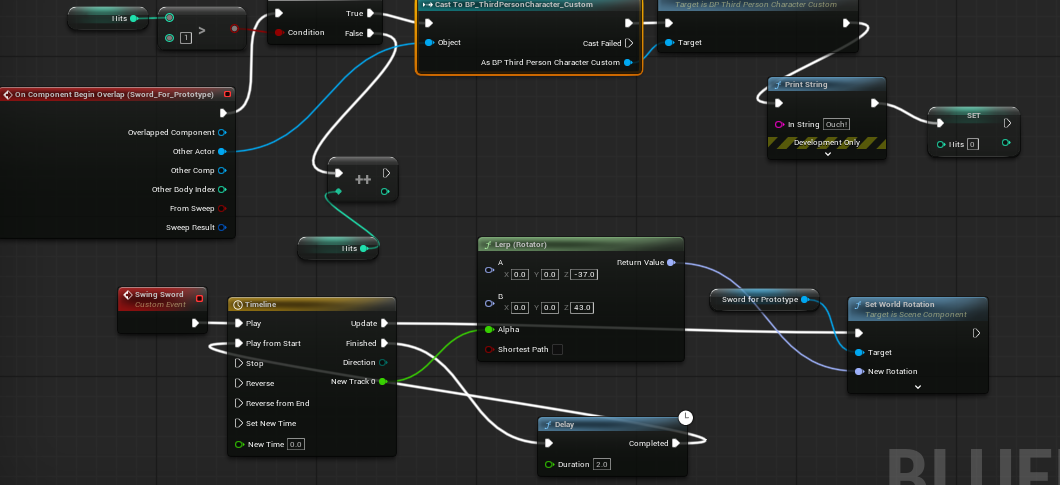
Task: Click the Delay Completed output pin
Action: click(x=675, y=443)
